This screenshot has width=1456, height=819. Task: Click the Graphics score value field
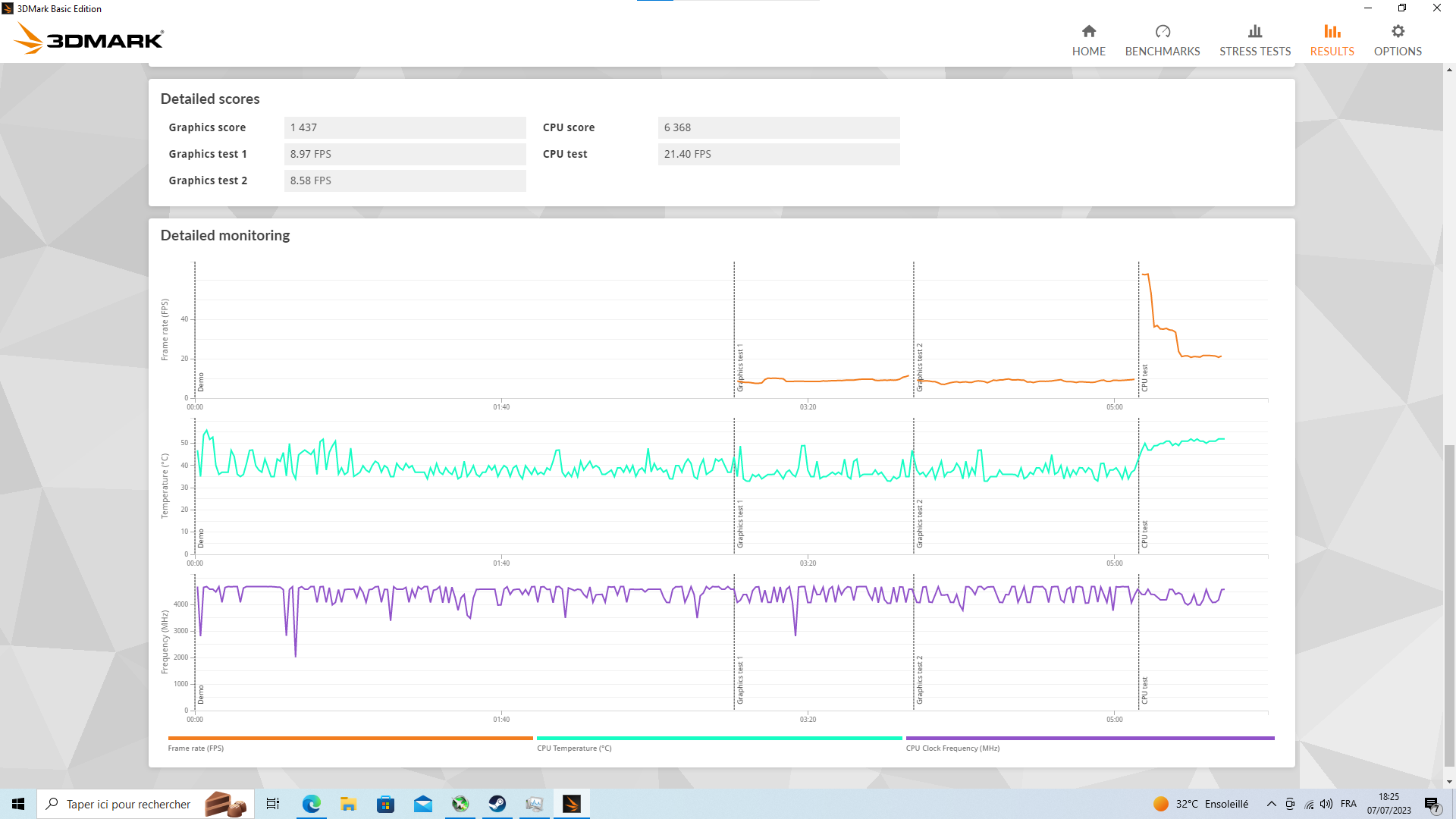pyautogui.click(x=405, y=127)
